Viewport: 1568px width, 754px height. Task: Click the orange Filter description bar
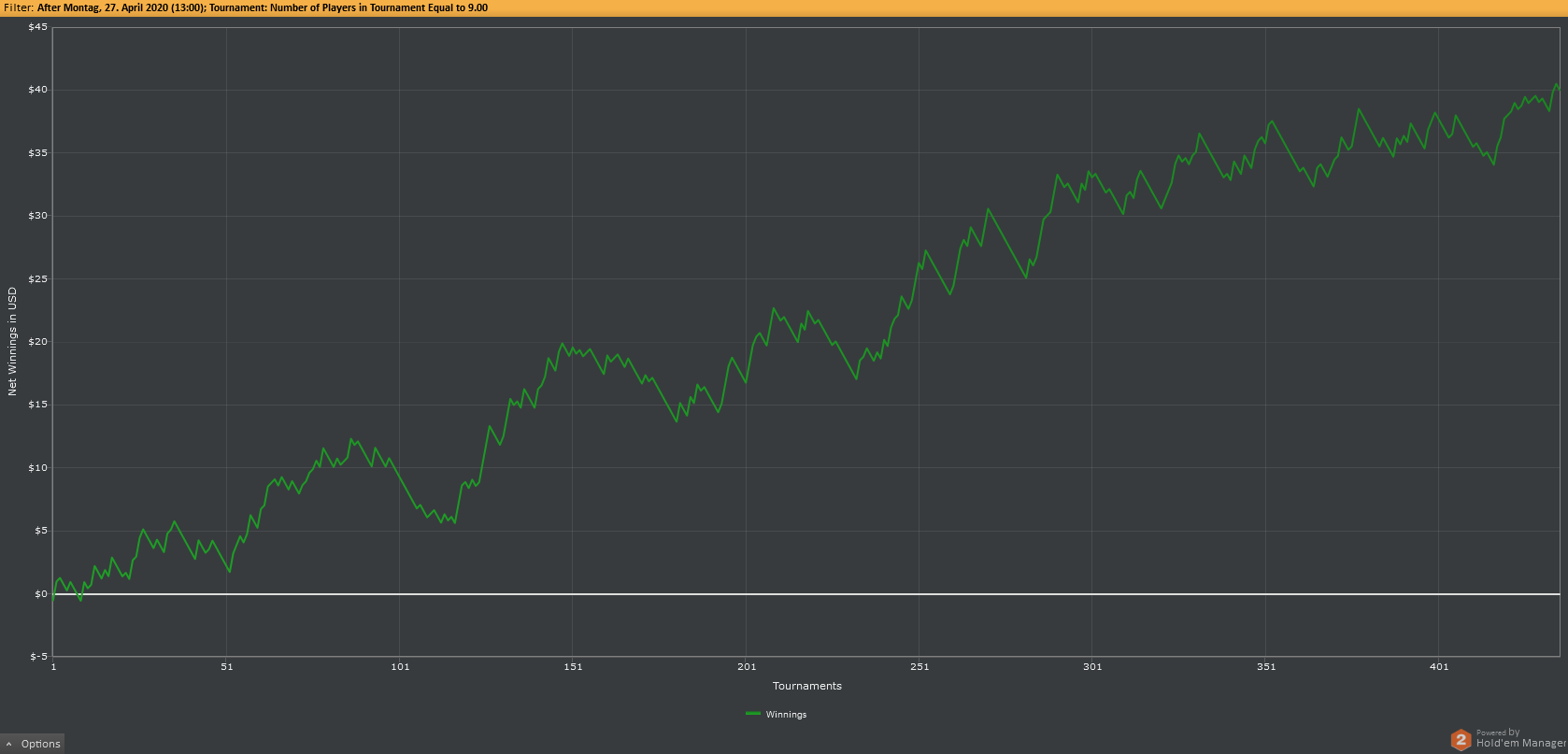[x=784, y=7]
